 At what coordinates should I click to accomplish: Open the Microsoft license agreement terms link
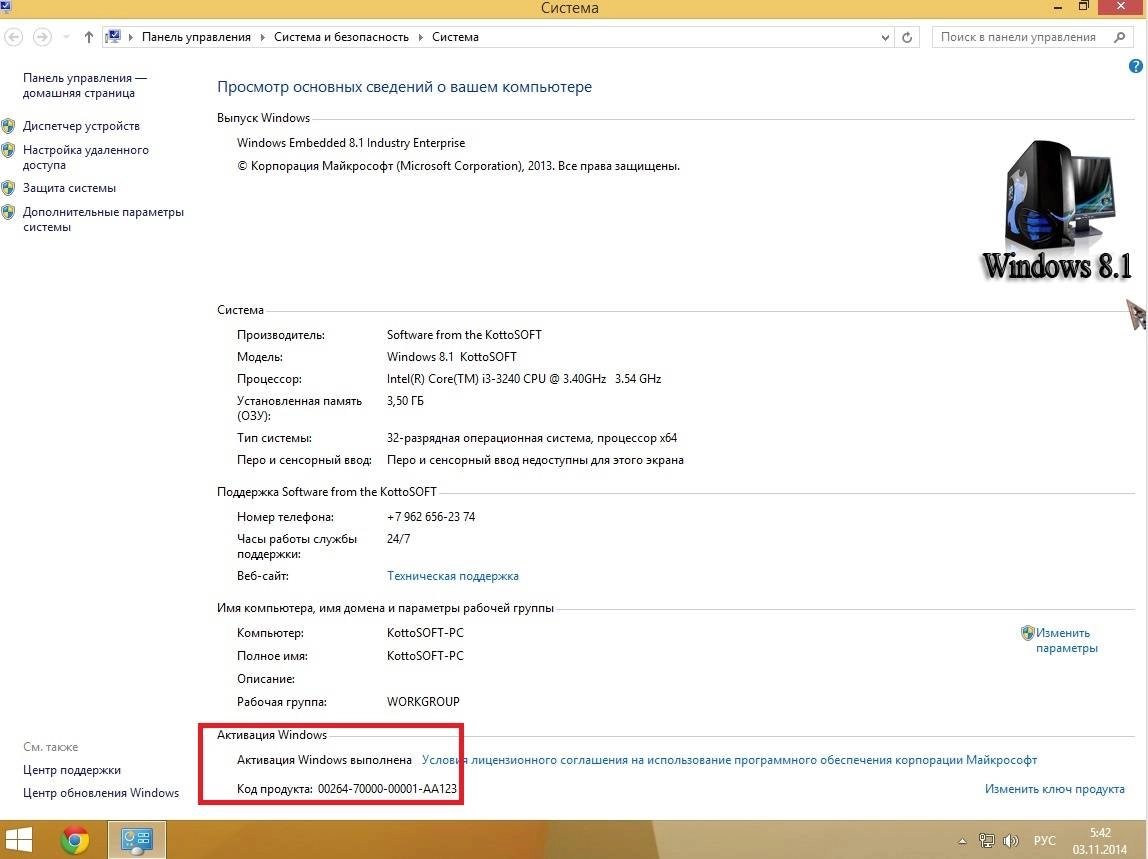(x=729, y=760)
